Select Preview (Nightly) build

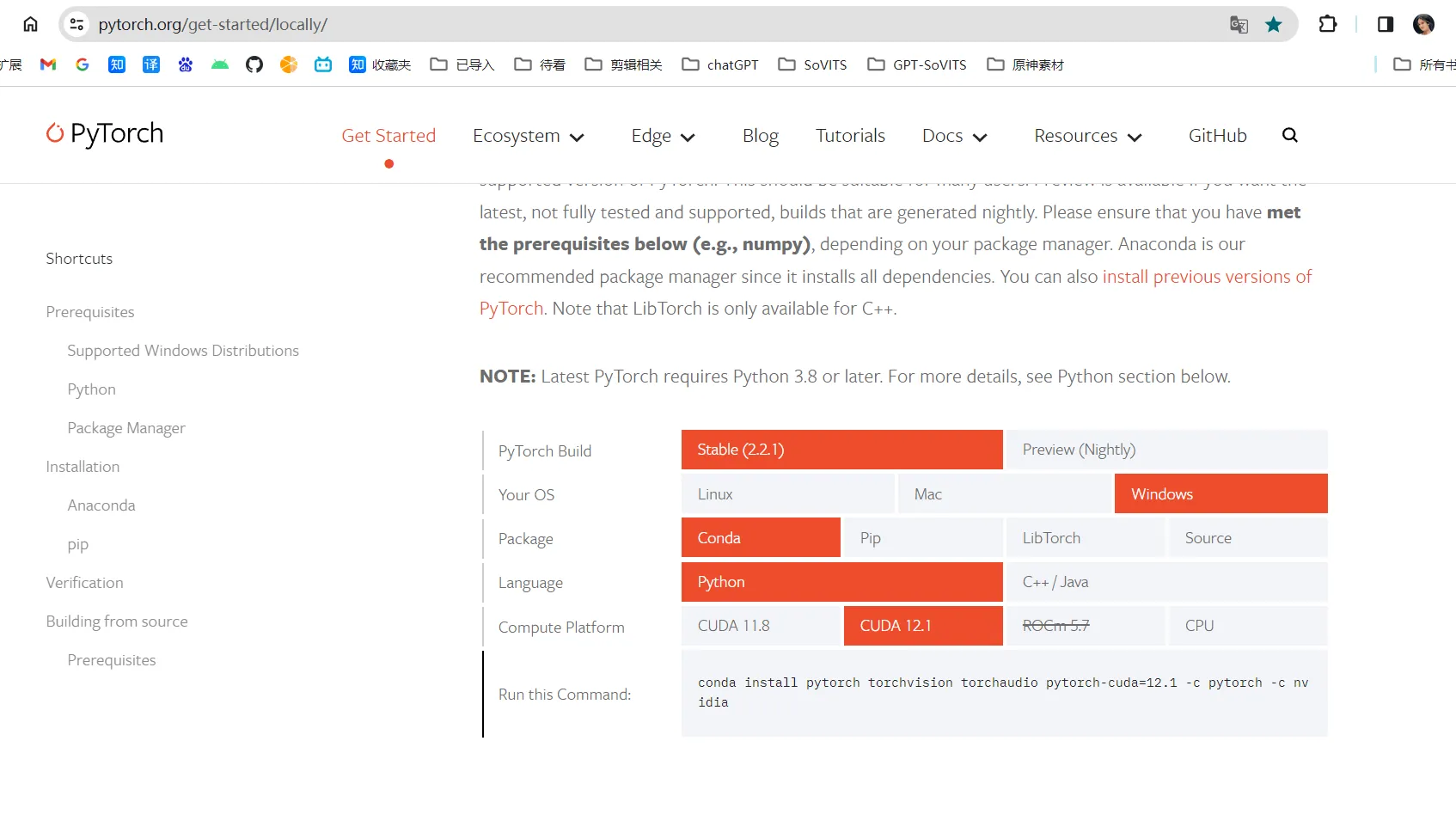[x=1167, y=450]
